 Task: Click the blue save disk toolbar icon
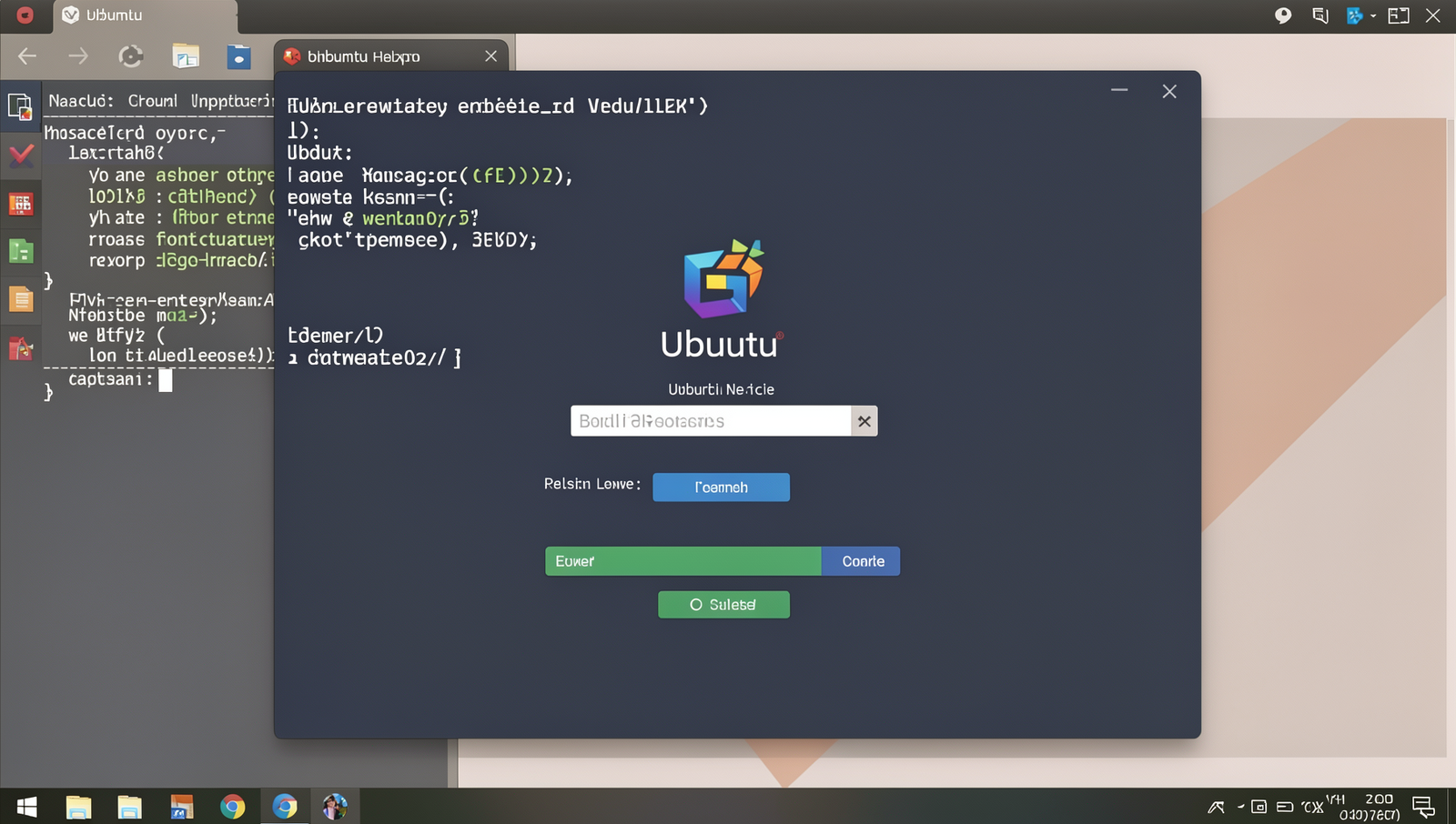pyautogui.click(x=238, y=56)
